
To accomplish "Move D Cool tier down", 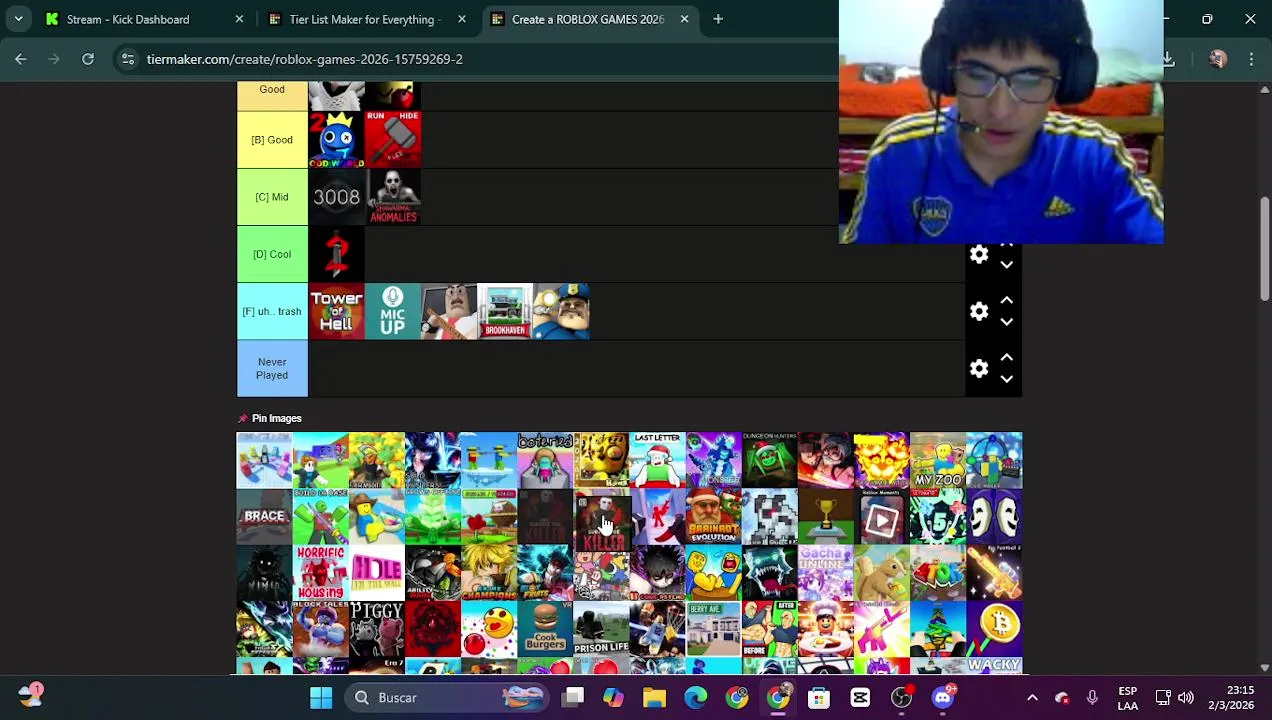I will [1006, 265].
